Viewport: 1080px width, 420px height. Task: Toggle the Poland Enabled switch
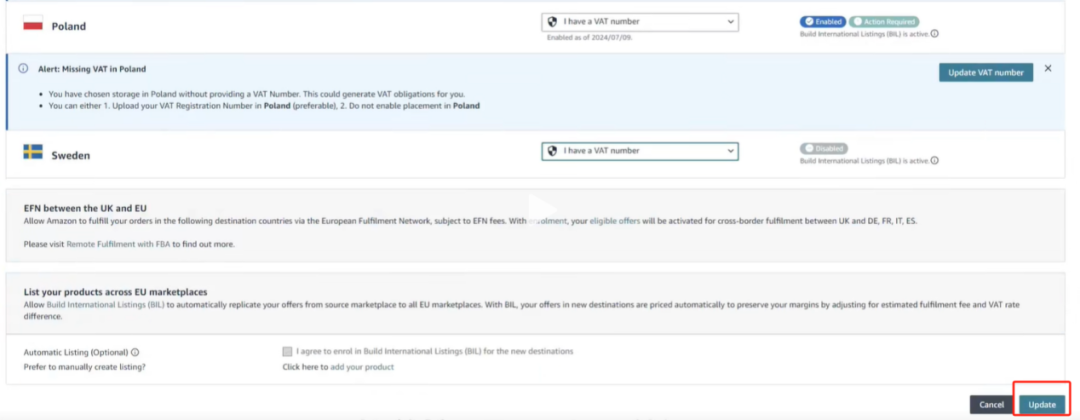click(x=822, y=22)
